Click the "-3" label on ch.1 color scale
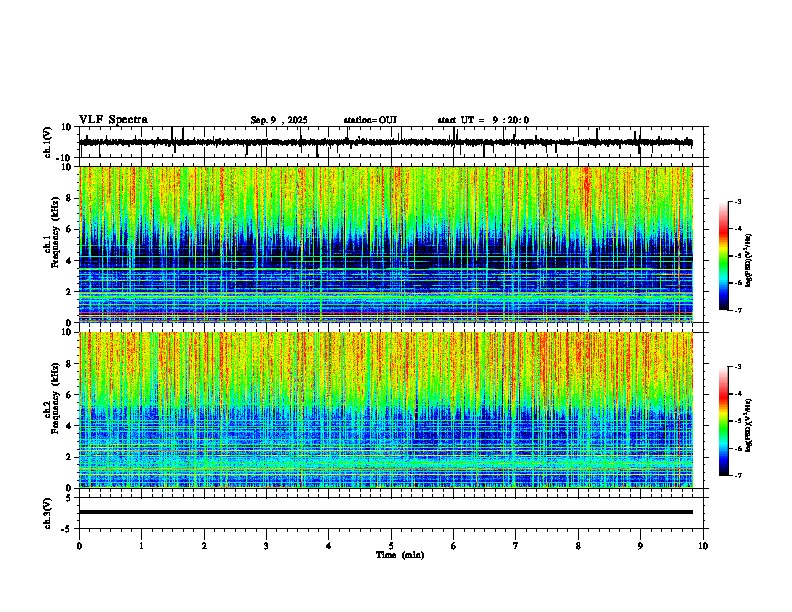Image resolution: width=792 pixels, height=612 pixels. [738, 202]
